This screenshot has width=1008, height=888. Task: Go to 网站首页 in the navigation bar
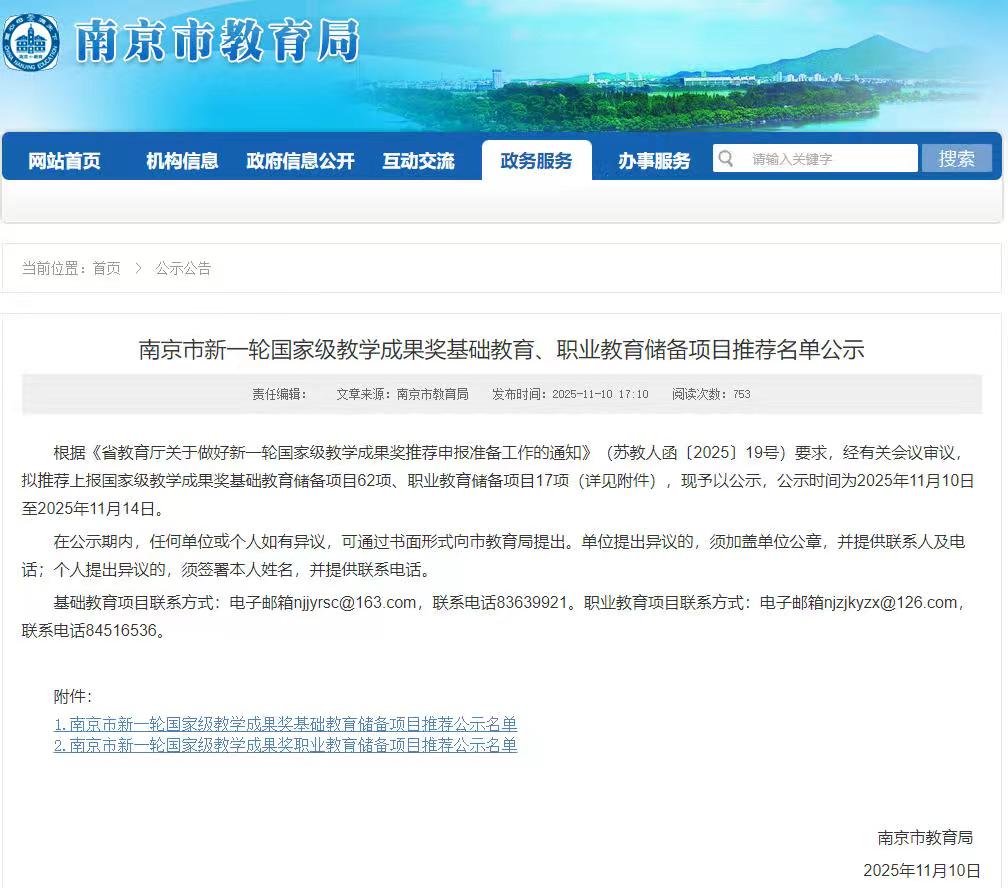[64, 160]
